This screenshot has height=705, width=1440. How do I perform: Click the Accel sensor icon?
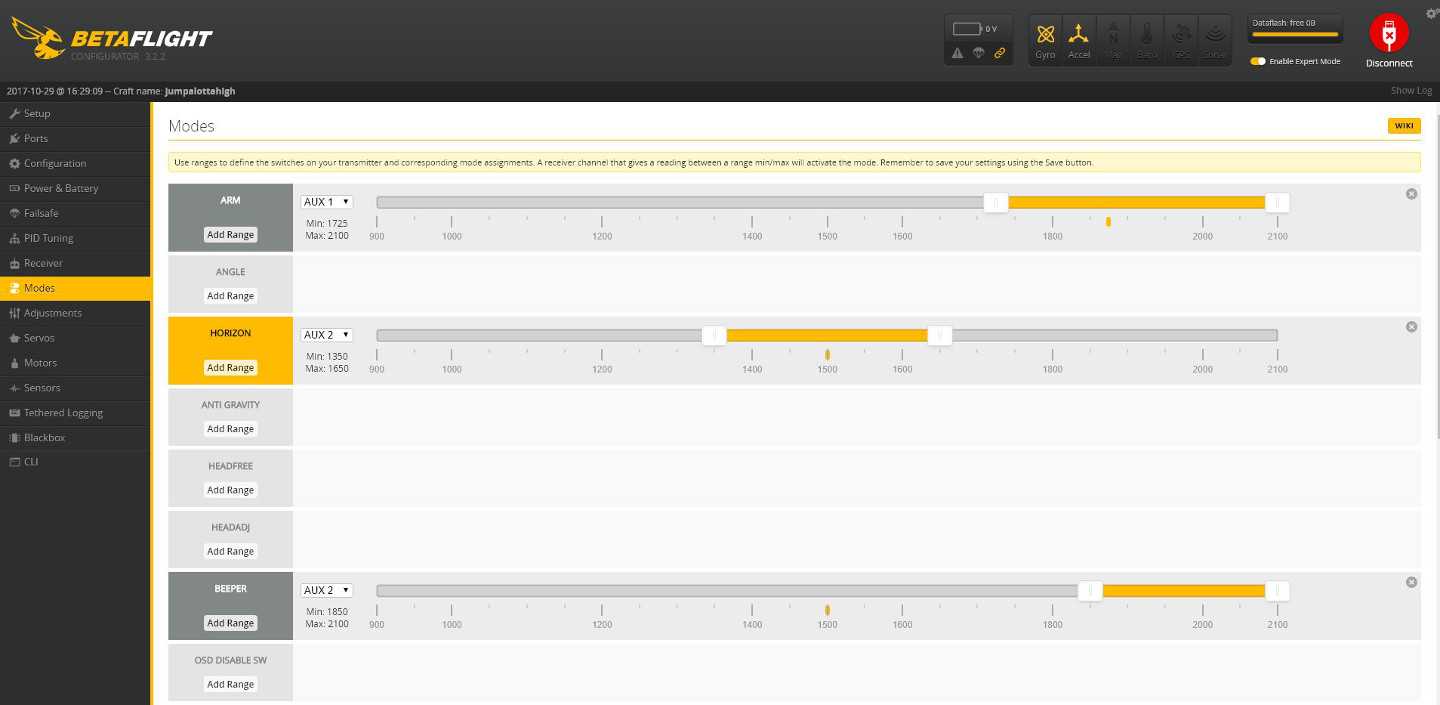pyautogui.click(x=1079, y=40)
